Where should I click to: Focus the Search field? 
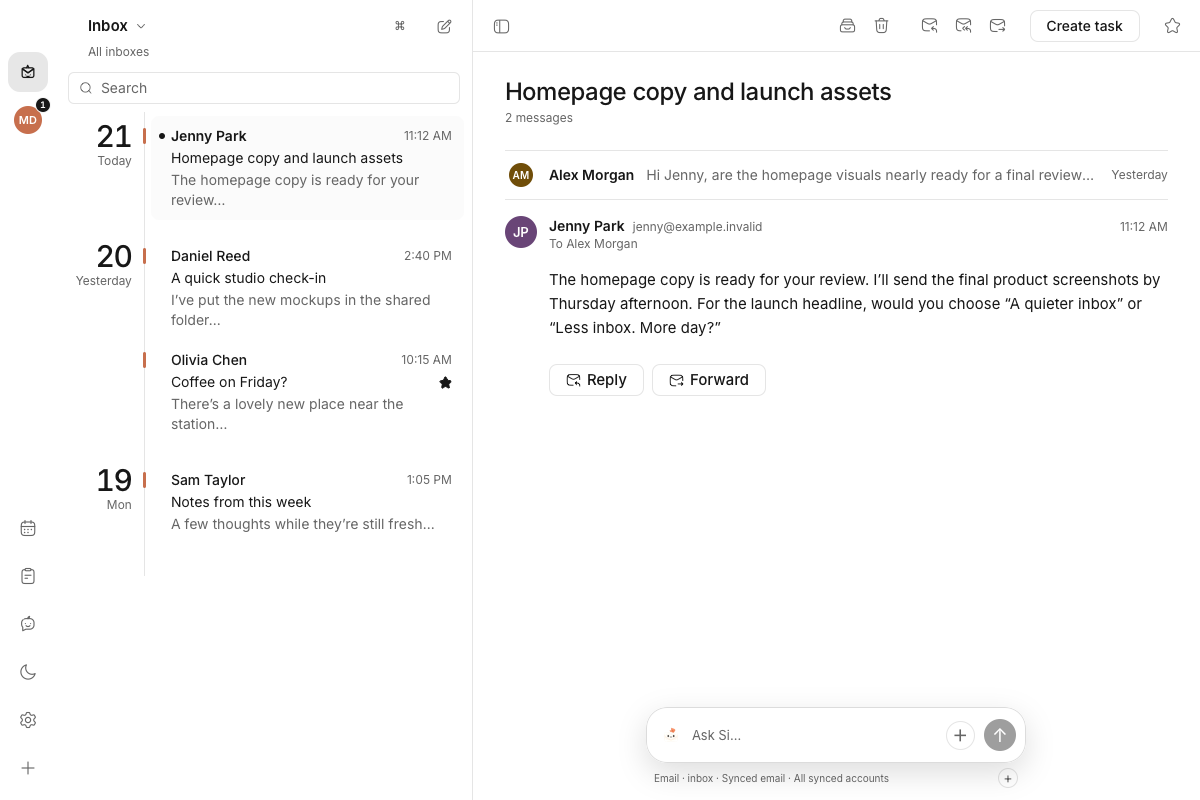pyautogui.click(x=264, y=88)
